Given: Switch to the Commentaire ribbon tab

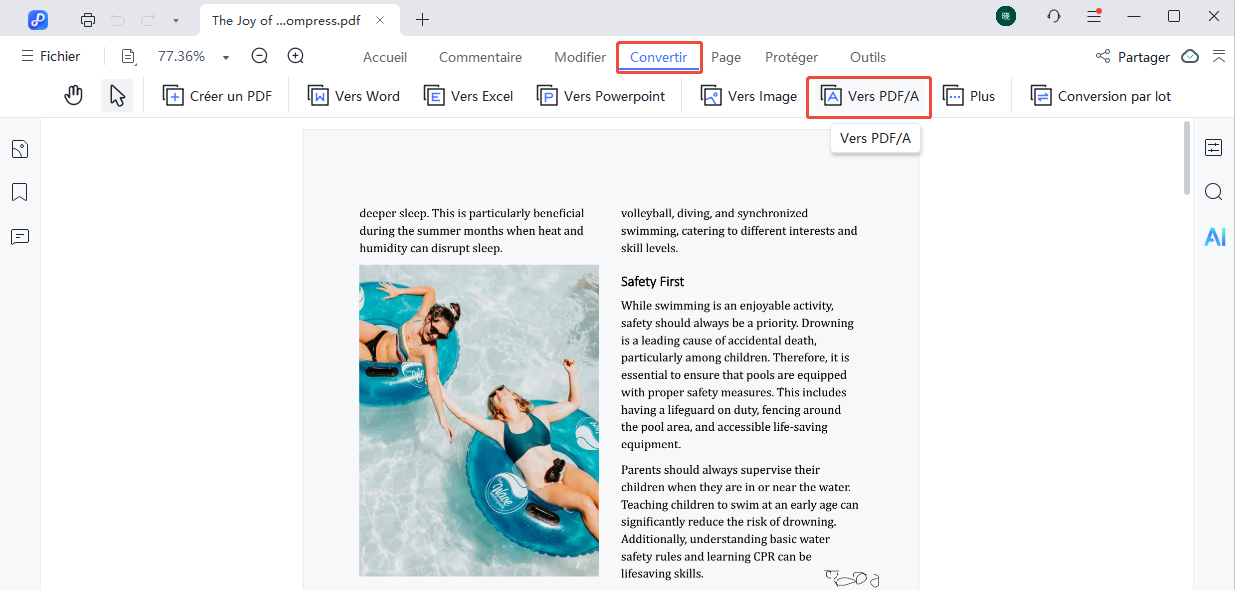Looking at the screenshot, I should tap(480, 57).
